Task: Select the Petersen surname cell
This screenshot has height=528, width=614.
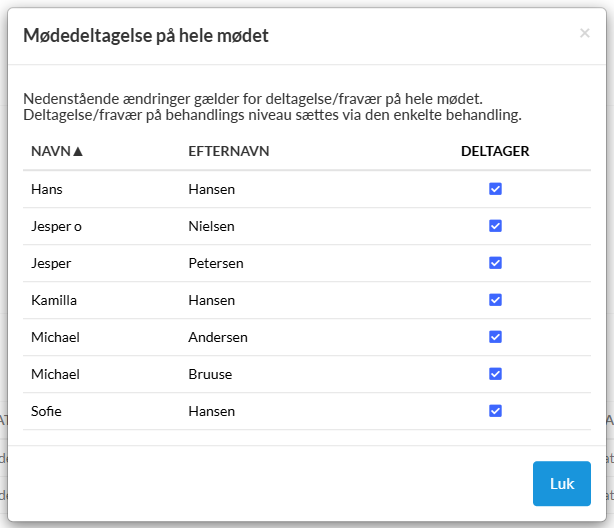Action: click(x=216, y=263)
